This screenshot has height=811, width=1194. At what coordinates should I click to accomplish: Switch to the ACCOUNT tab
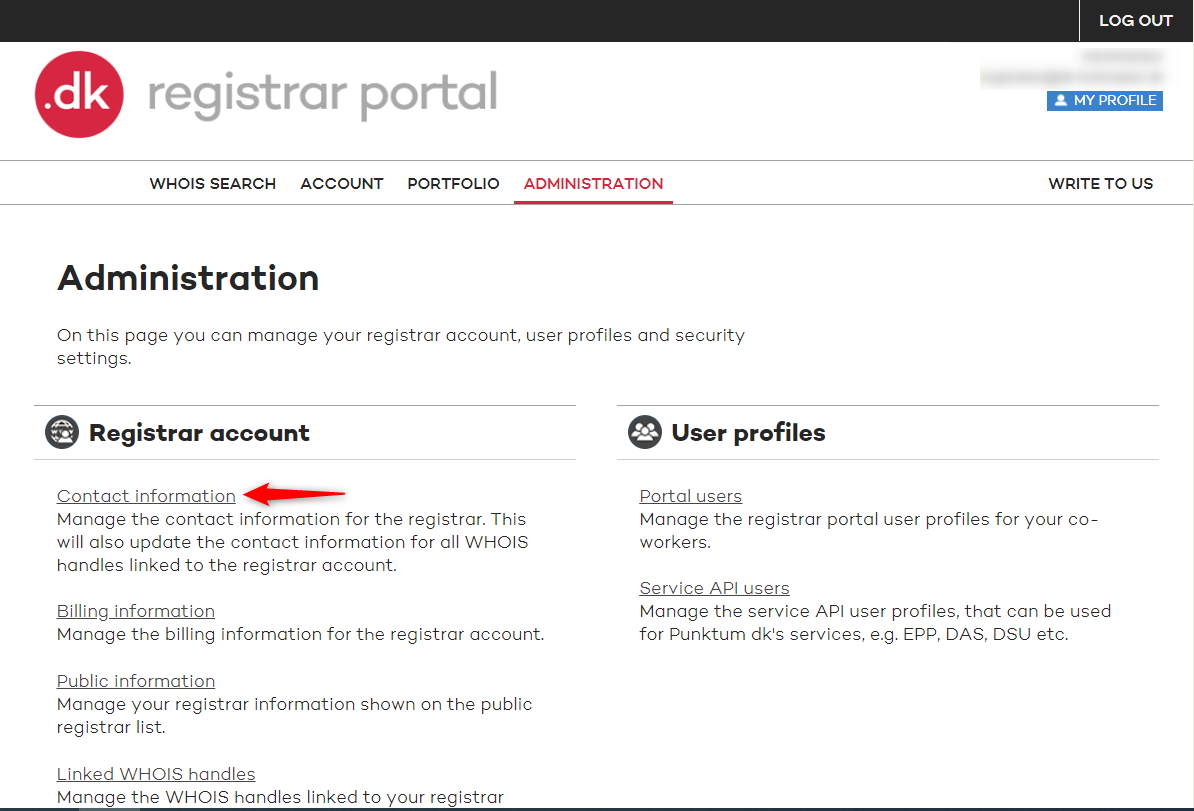(x=341, y=183)
